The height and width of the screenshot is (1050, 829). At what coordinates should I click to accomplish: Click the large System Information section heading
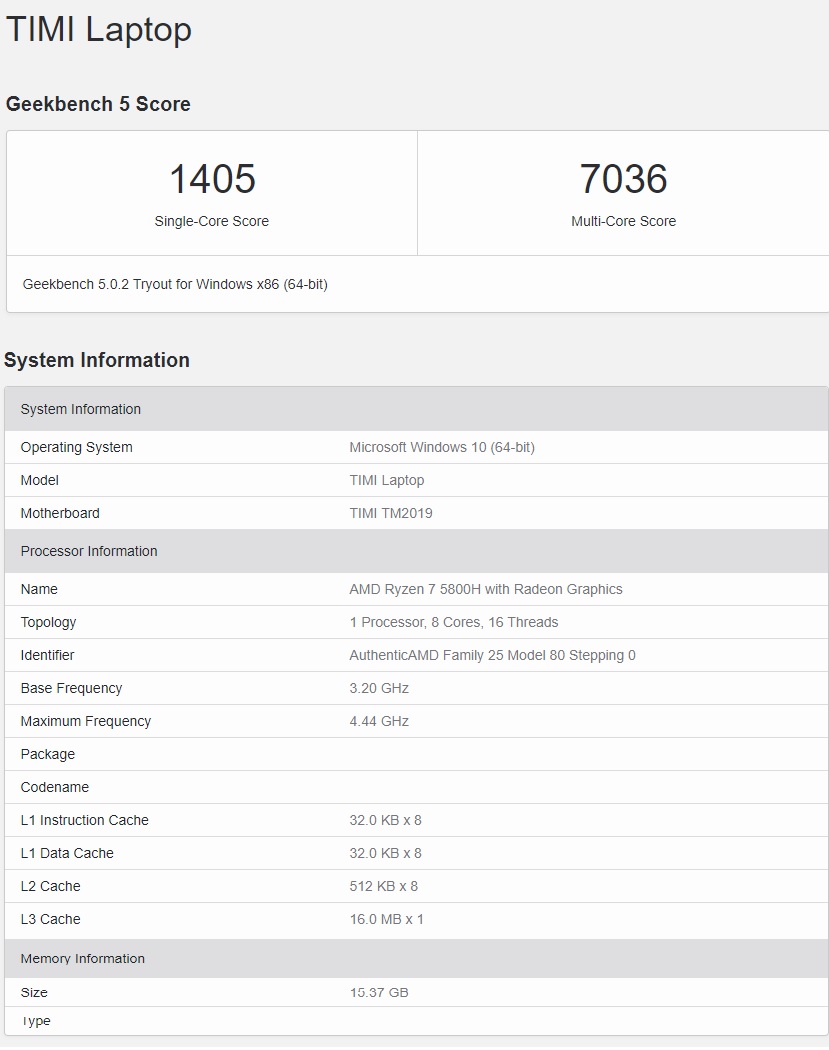[x=97, y=360]
